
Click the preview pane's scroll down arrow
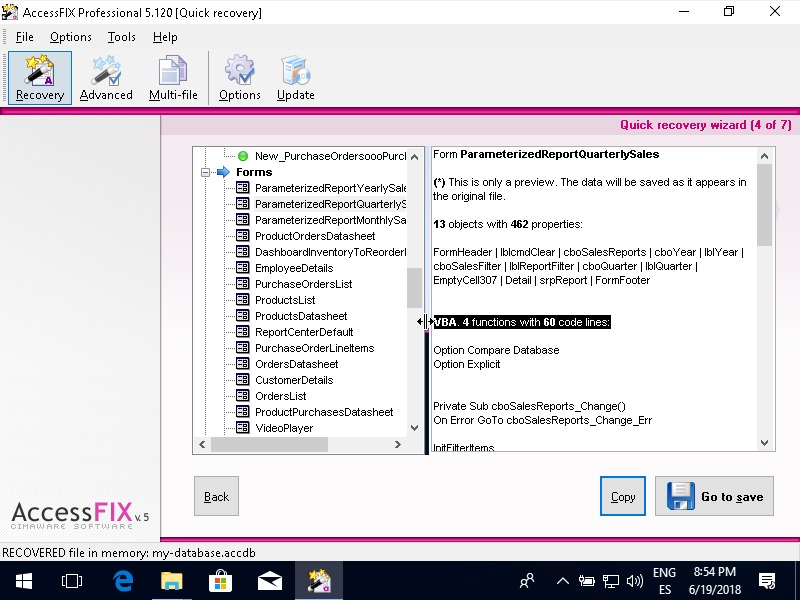(x=765, y=443)
